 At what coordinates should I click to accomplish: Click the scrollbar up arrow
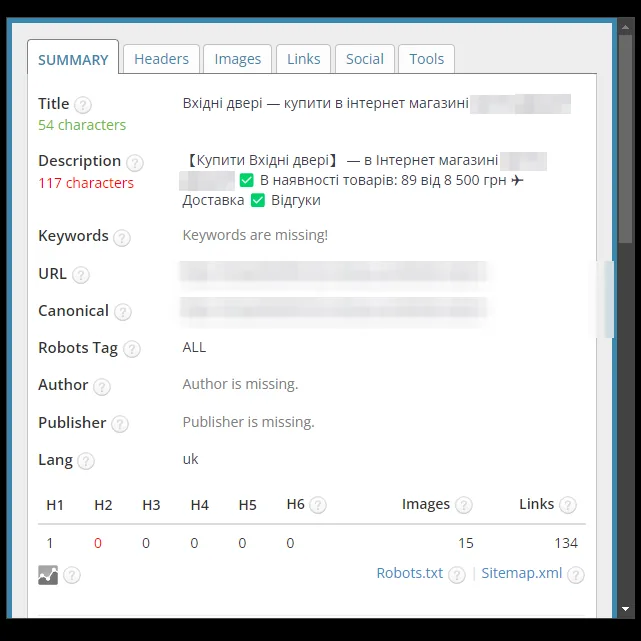click(625, 27)
